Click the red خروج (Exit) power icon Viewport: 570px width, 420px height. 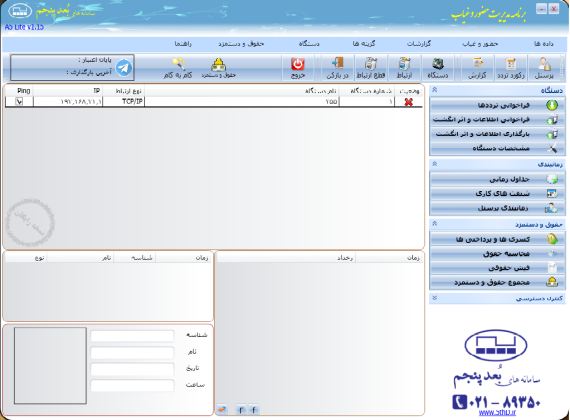click(298, 68)
